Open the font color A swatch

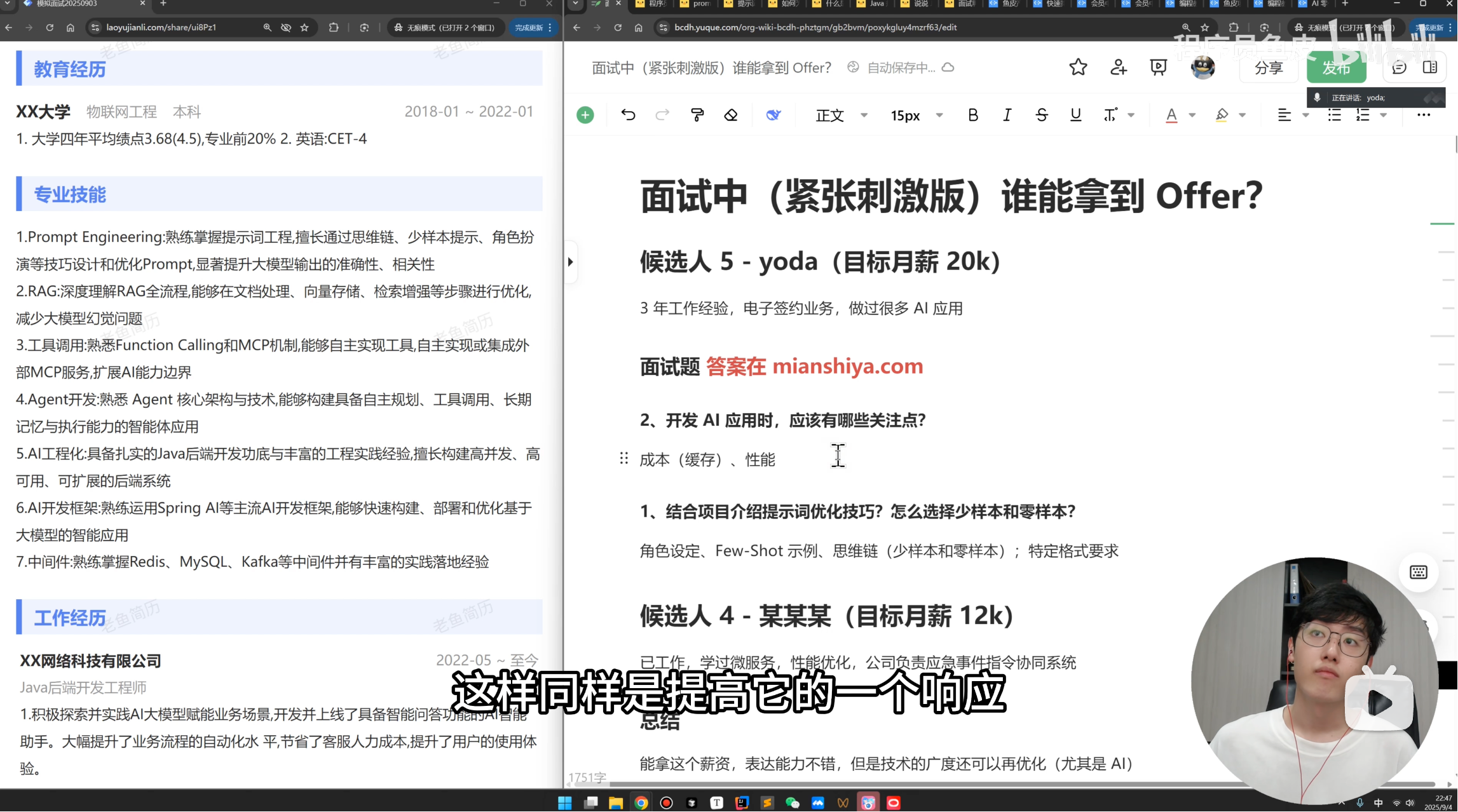pyautogui.click(x=1171, y=115)
